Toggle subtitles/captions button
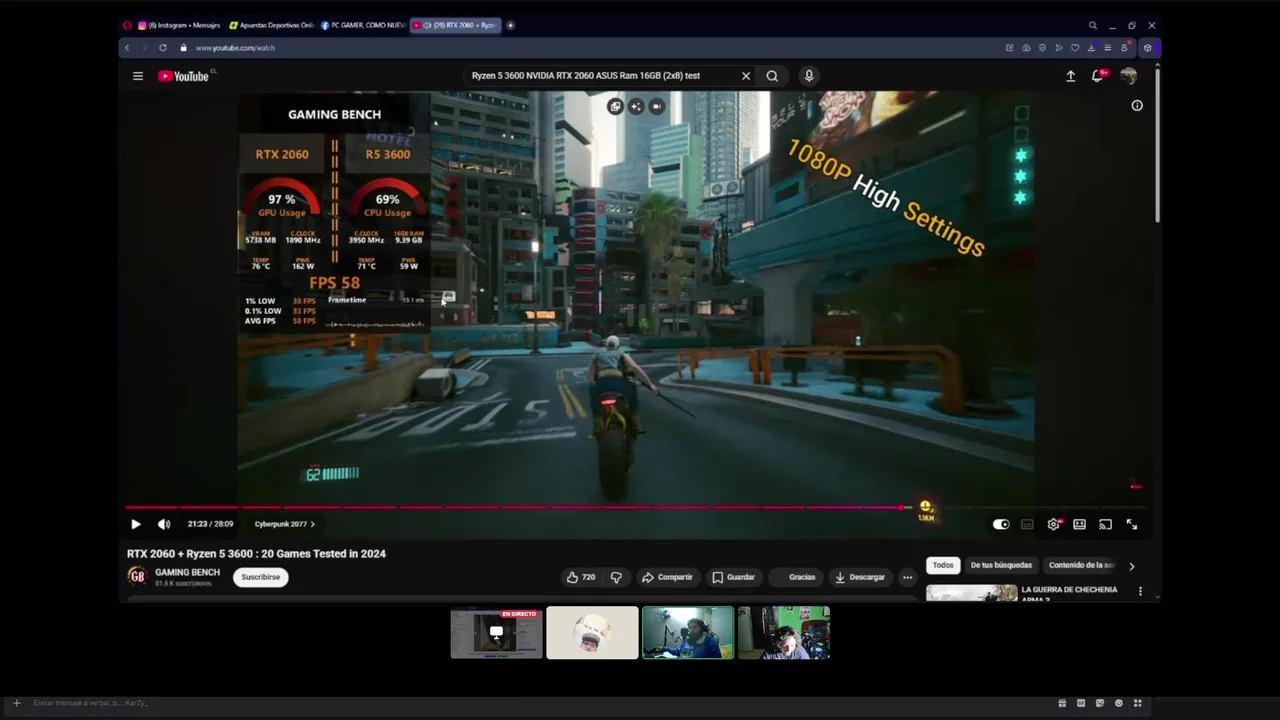 point(1027,524)
